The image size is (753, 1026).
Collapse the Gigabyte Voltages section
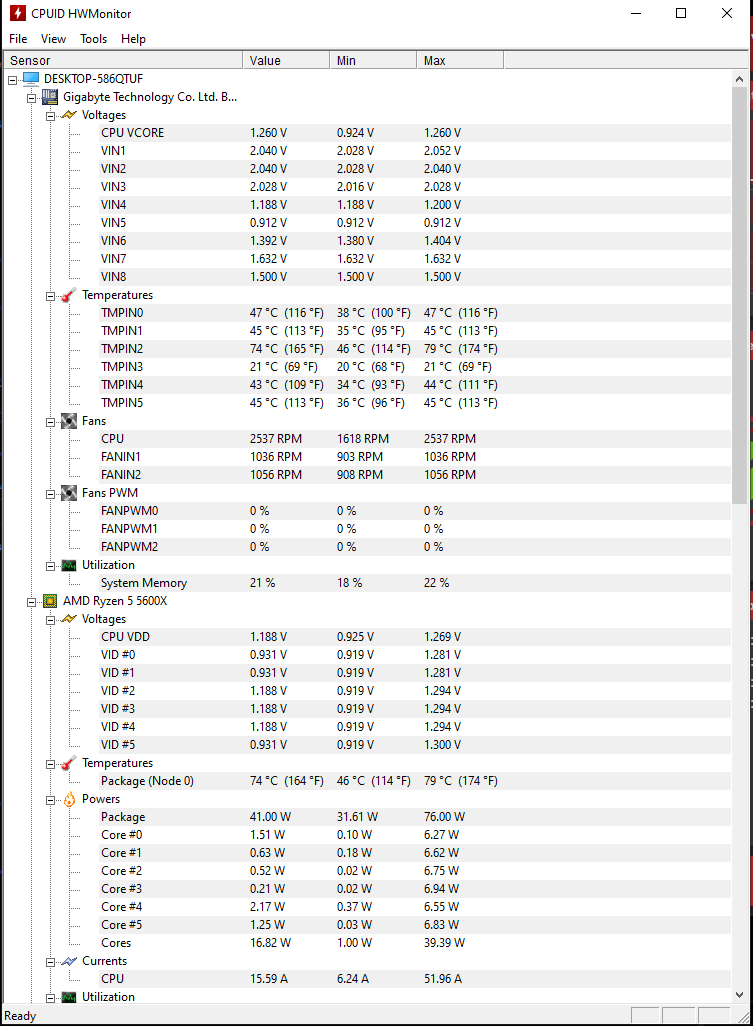point(50,116)
